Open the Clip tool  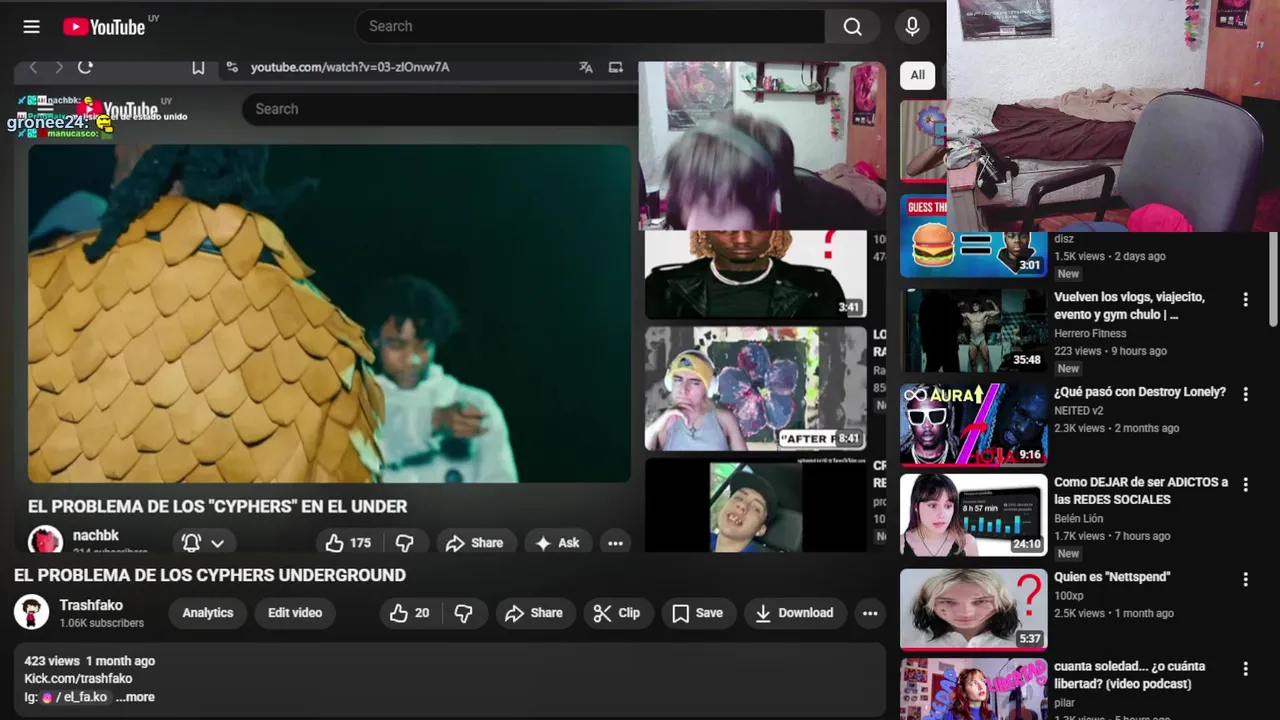pyautogui.click(x=617, y=613)
